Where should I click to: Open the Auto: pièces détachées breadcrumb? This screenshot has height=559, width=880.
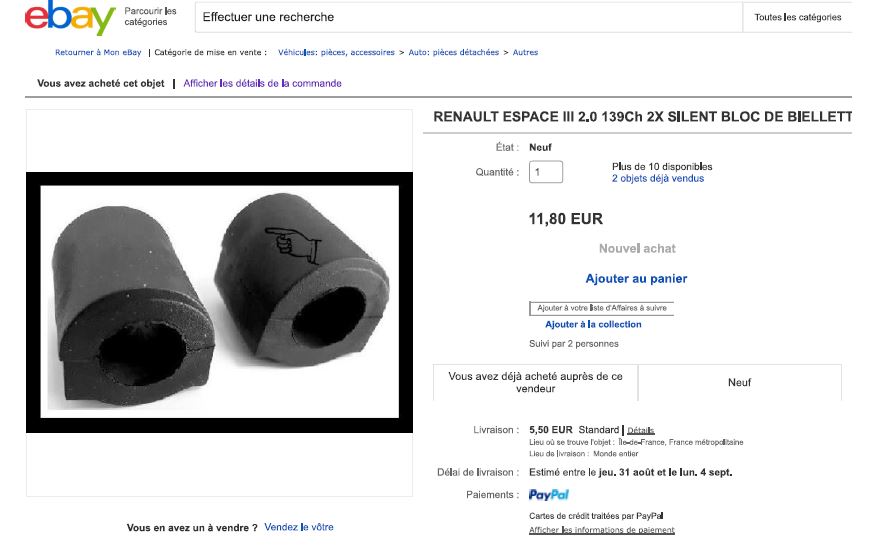tap(455, 52)
